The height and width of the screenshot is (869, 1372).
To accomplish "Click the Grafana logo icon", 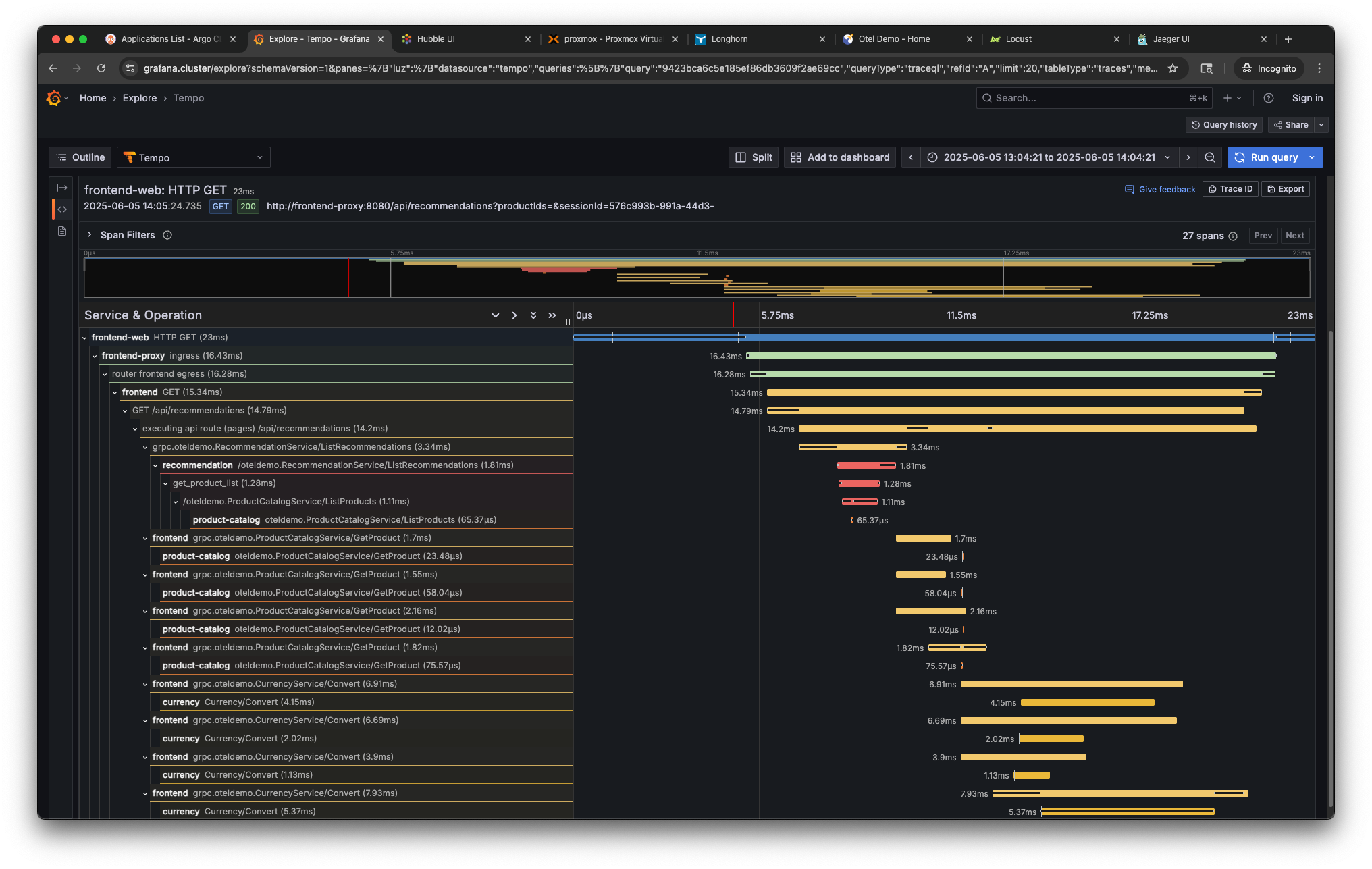I will click(x=53, y=98).
